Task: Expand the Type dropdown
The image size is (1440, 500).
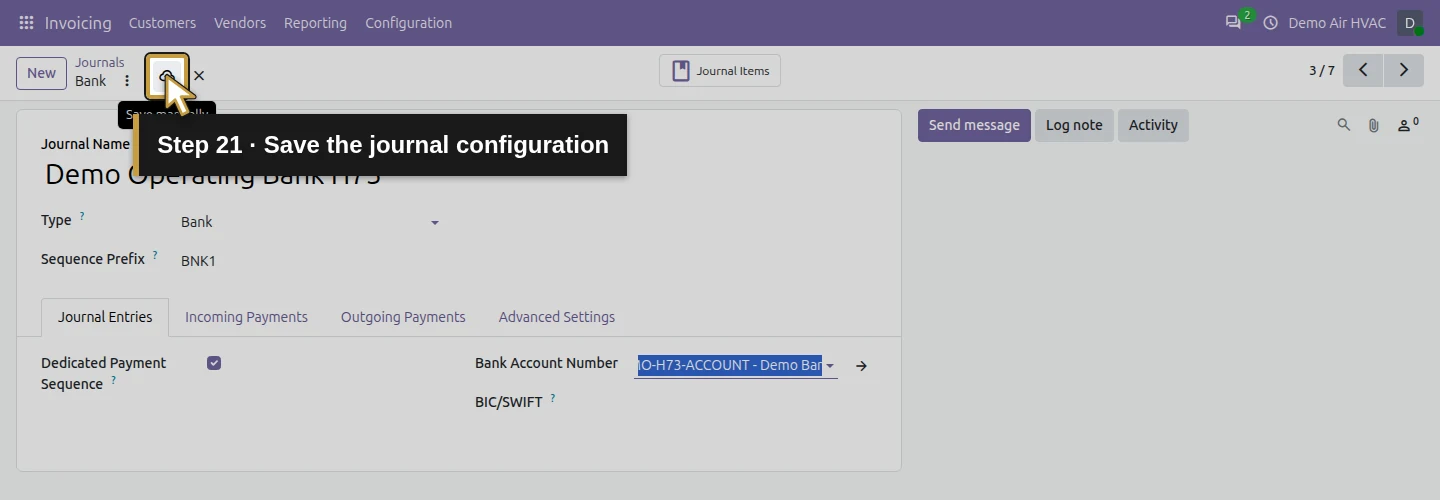Action: (x=435, y=222)
